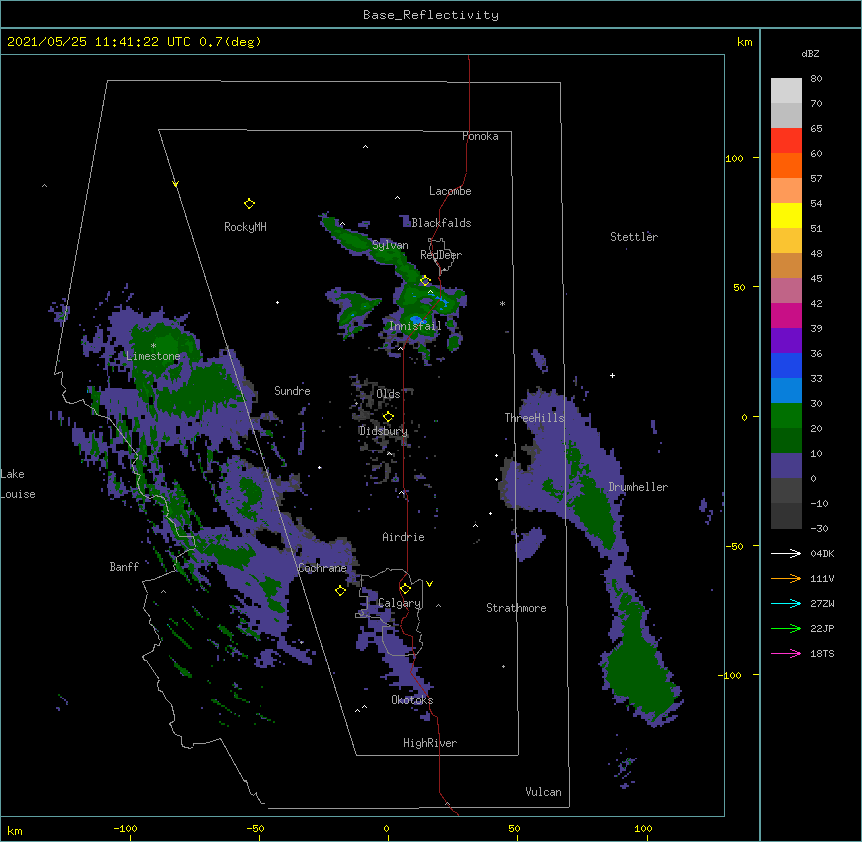Click the white asterisk marker above Limestone
This screenshot has height=842, width=862.
pyautogui.click(x=153, y=346)
